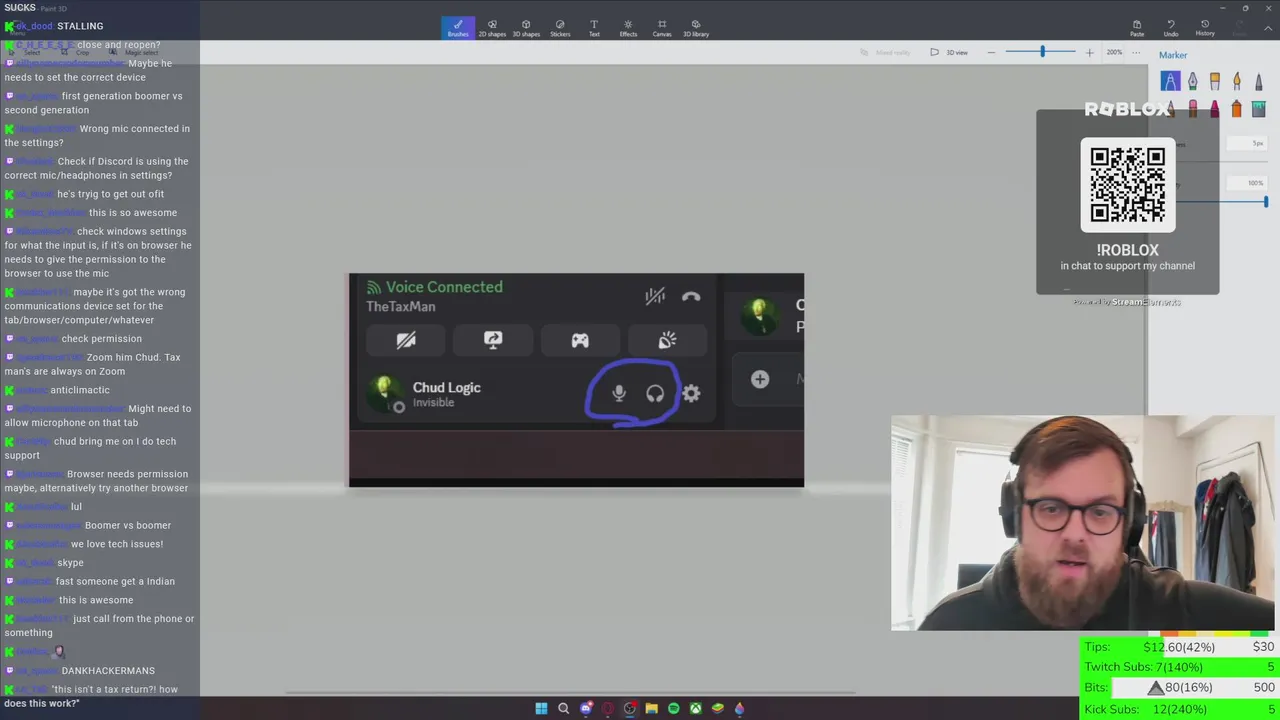Screen dimensions: 1280x720
Task: Open the 2D shapes tab
Action: pos(492,28)
